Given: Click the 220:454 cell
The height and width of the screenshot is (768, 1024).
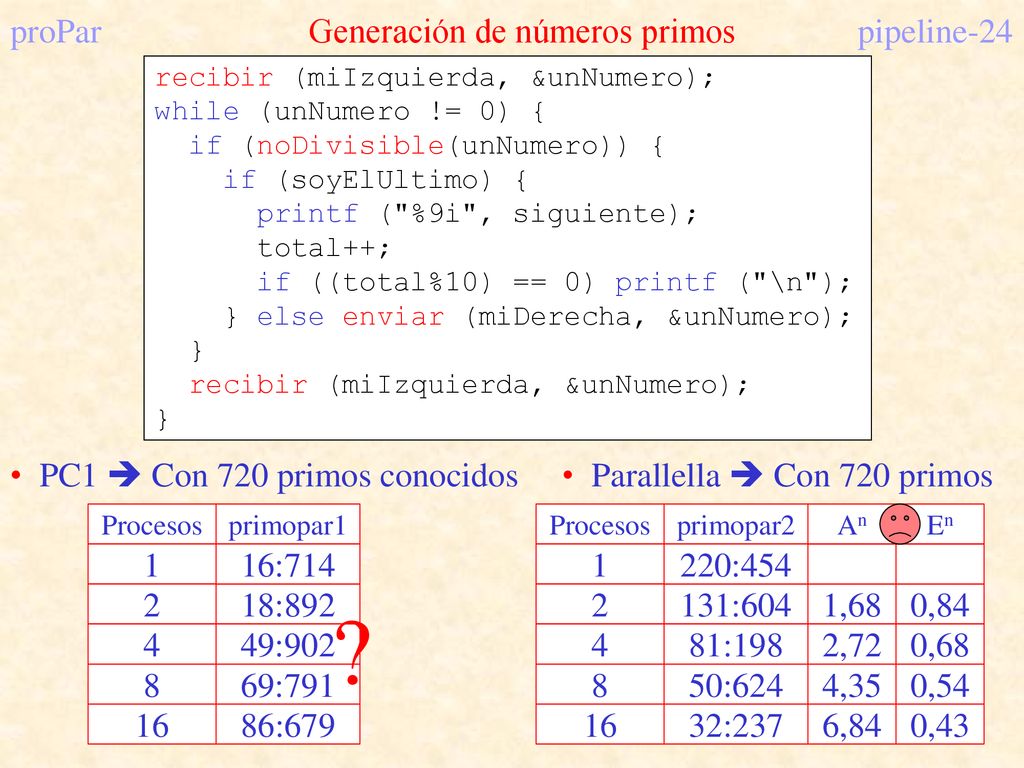Looking at the screenshot, I should point(735,565).
